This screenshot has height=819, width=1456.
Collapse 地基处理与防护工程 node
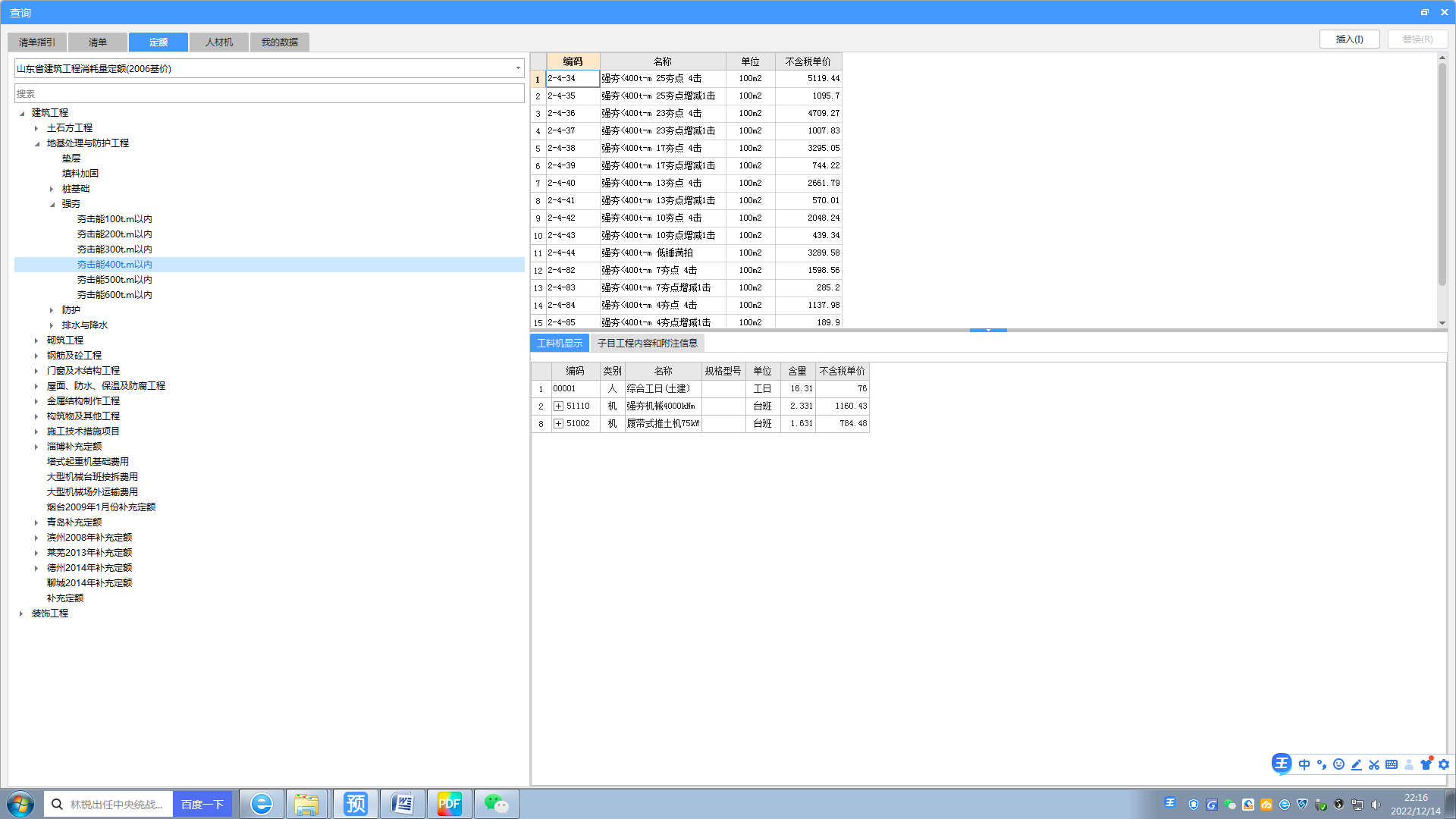click(x=36, y=143)
